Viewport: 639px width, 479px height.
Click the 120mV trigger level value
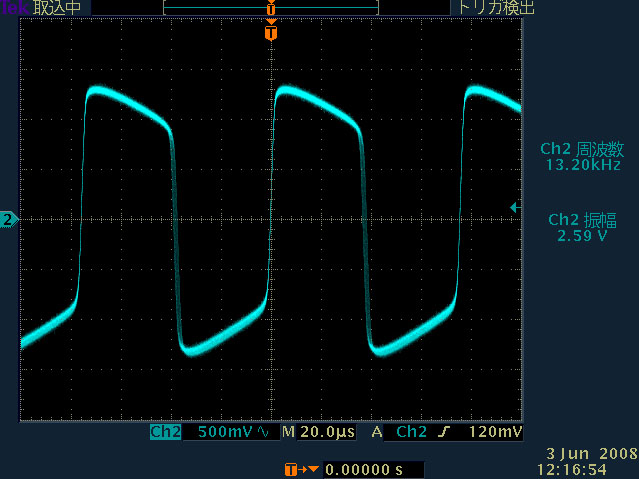pyautogui.click(x=495, y=433)
